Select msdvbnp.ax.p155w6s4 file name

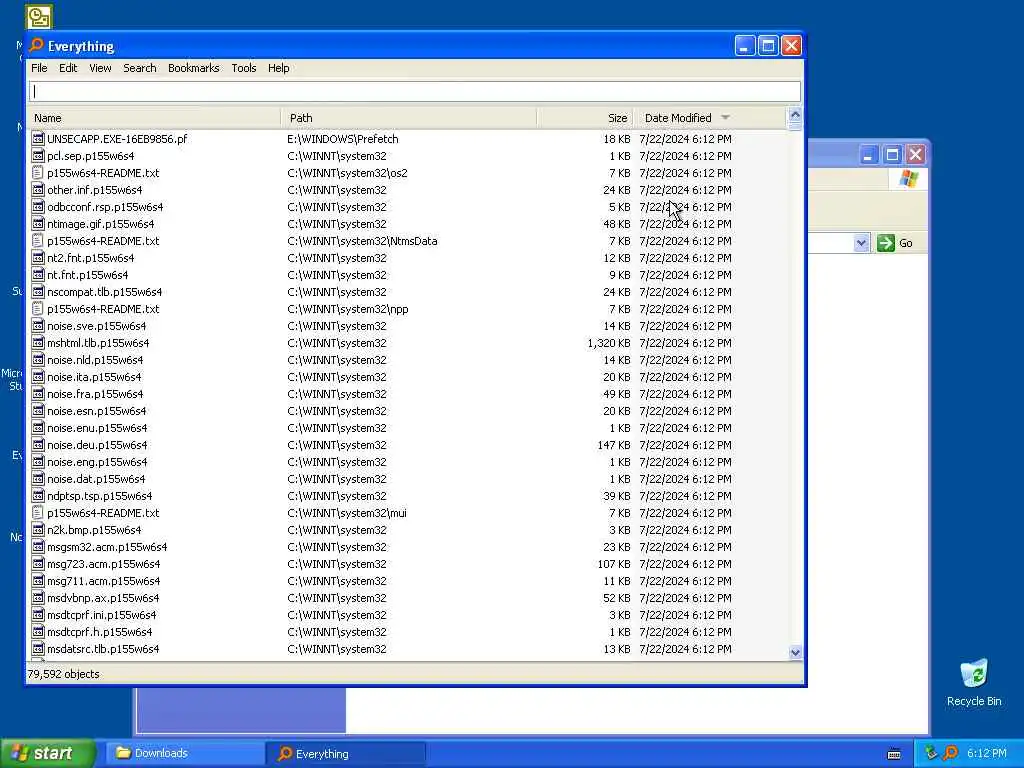(103, 598)
